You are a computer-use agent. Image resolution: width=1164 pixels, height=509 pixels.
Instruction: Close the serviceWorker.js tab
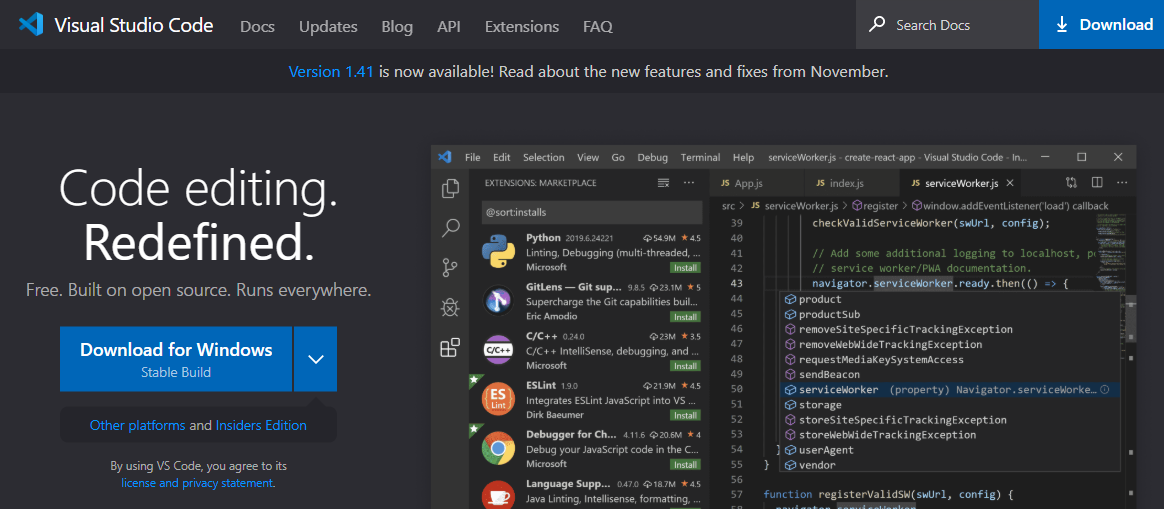tap(1010, 184)
